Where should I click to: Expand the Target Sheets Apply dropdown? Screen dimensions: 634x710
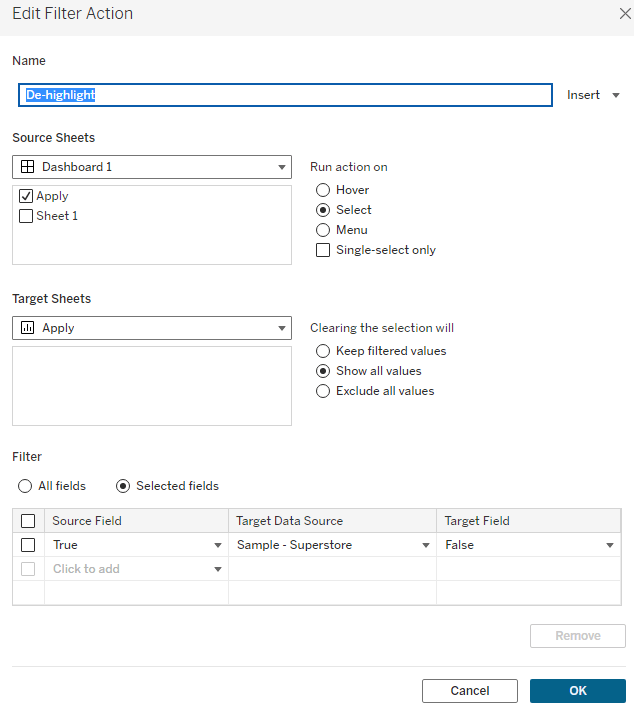pyautogui.click(x=152, y=328)
